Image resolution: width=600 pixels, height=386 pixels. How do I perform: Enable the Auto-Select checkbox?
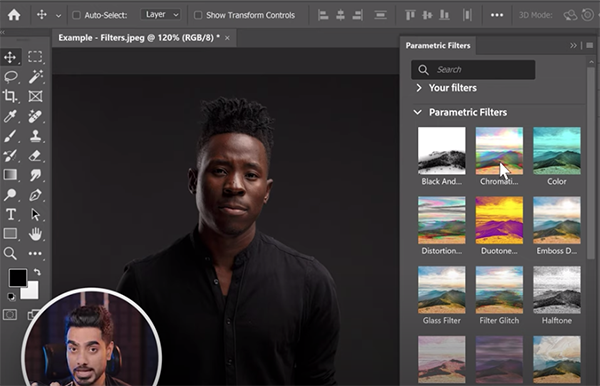click(77, 15)
